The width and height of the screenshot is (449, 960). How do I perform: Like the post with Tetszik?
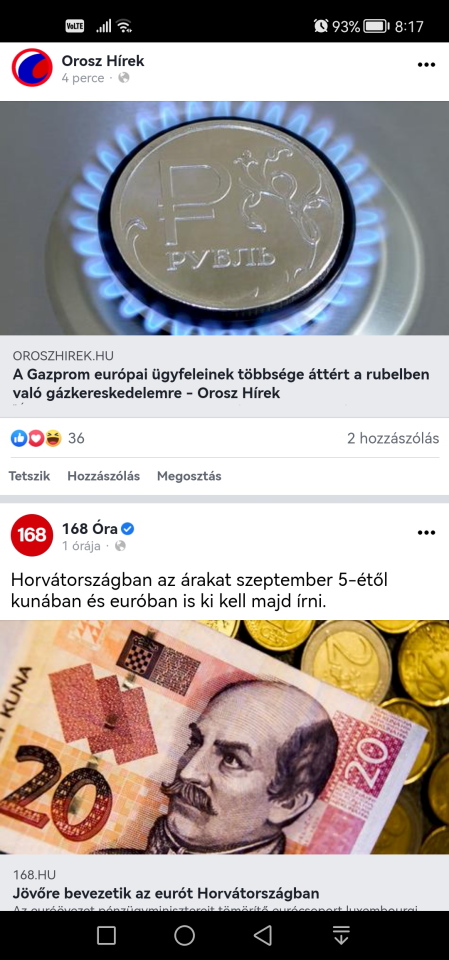[29, 476]
